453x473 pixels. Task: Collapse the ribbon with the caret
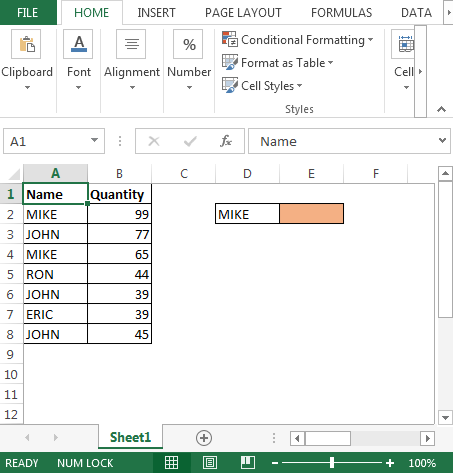point(441,109)
